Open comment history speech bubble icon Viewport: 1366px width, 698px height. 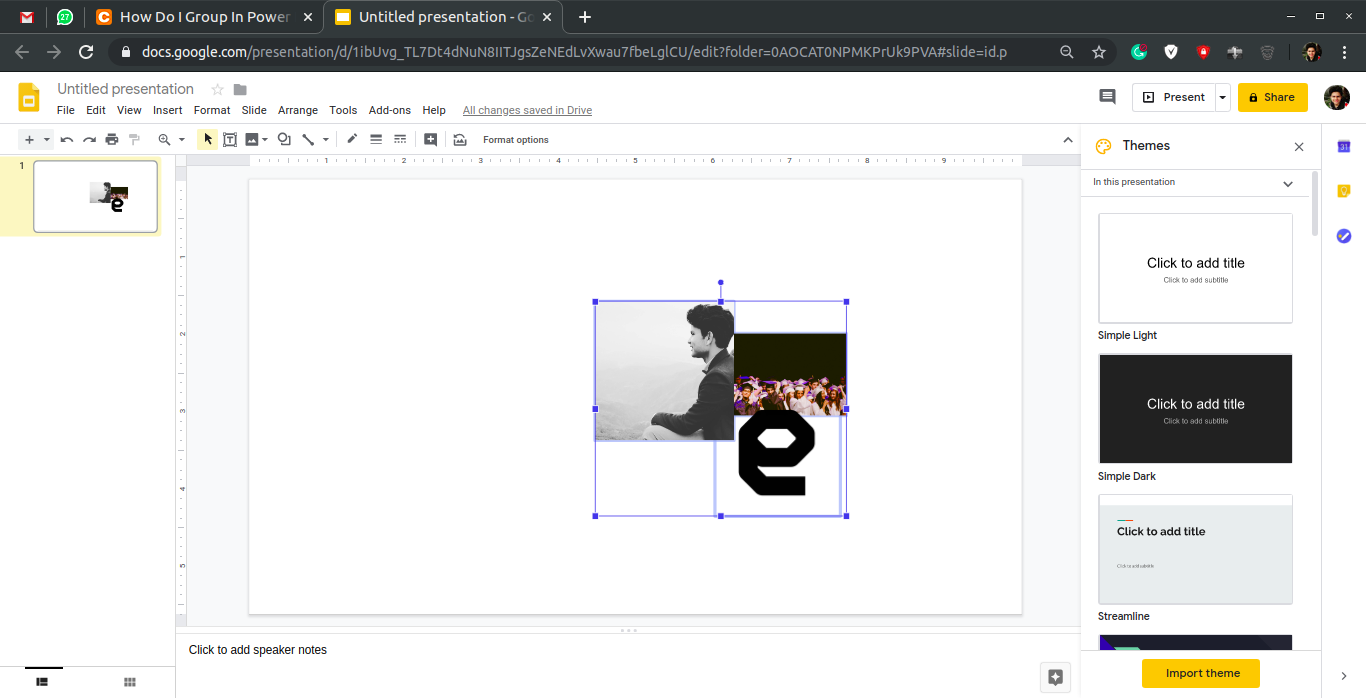tap(1107, 97)
